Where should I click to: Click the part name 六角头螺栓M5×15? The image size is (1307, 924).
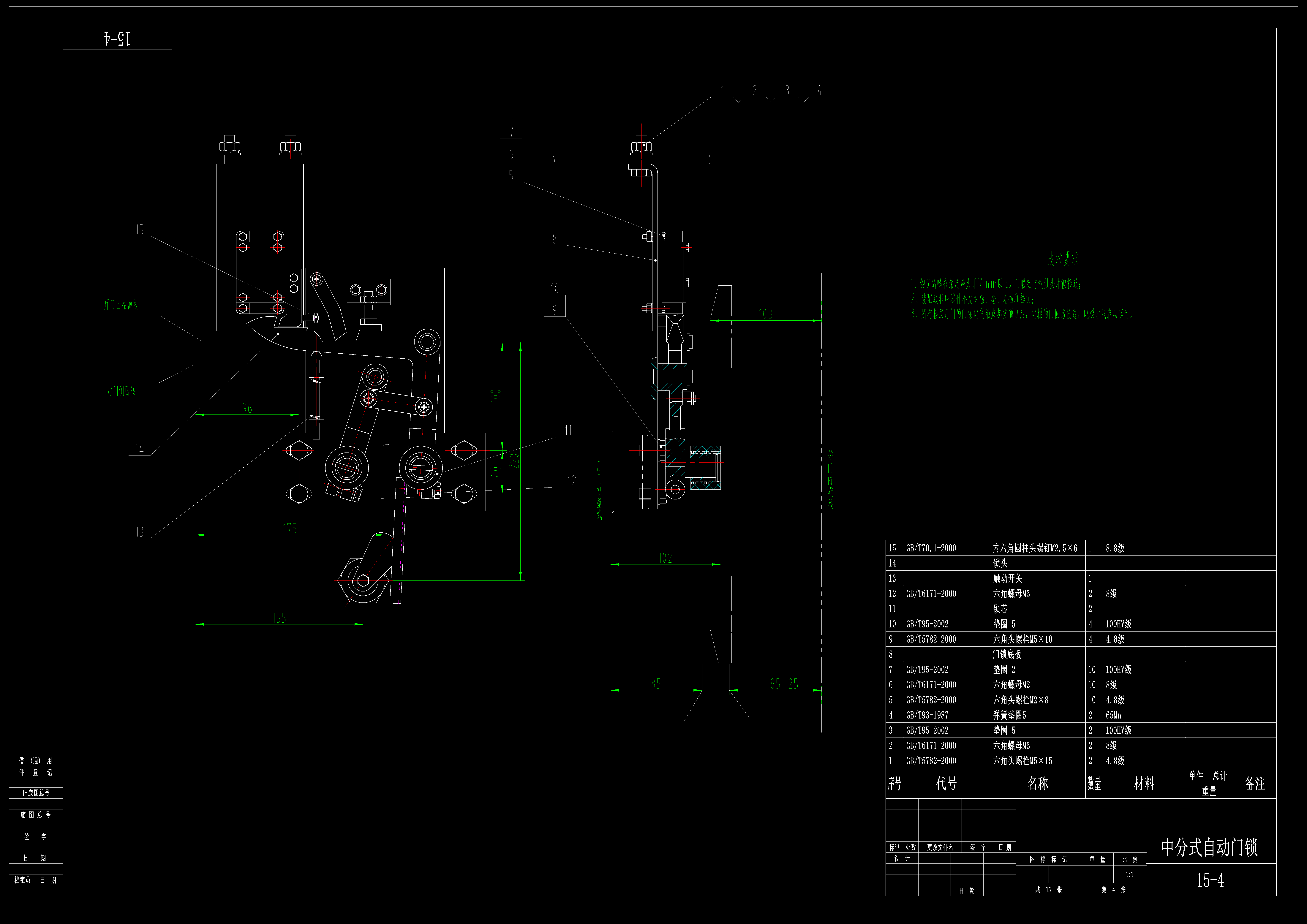(1022, 761)
